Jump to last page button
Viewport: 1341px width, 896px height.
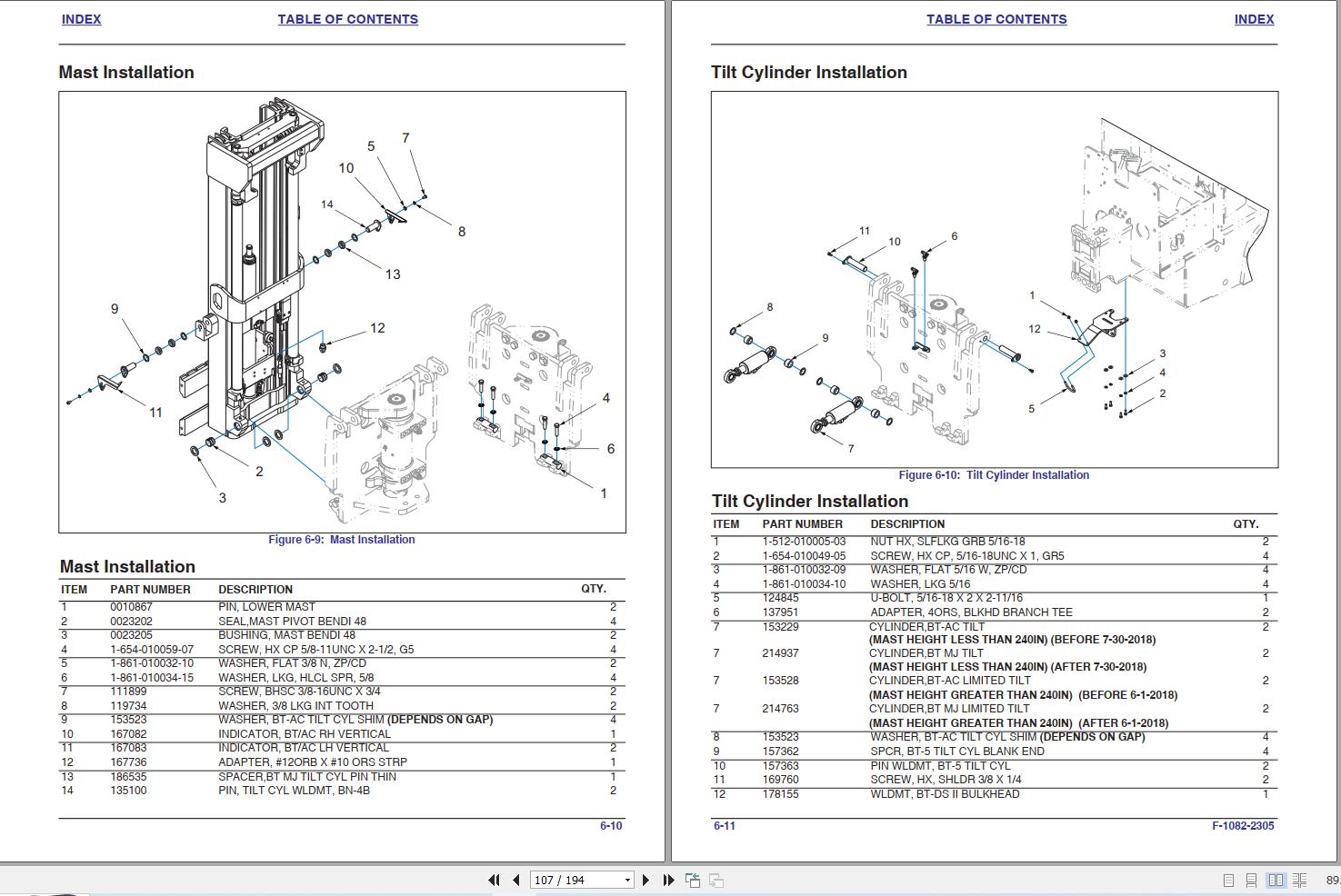tap(668, 880)
